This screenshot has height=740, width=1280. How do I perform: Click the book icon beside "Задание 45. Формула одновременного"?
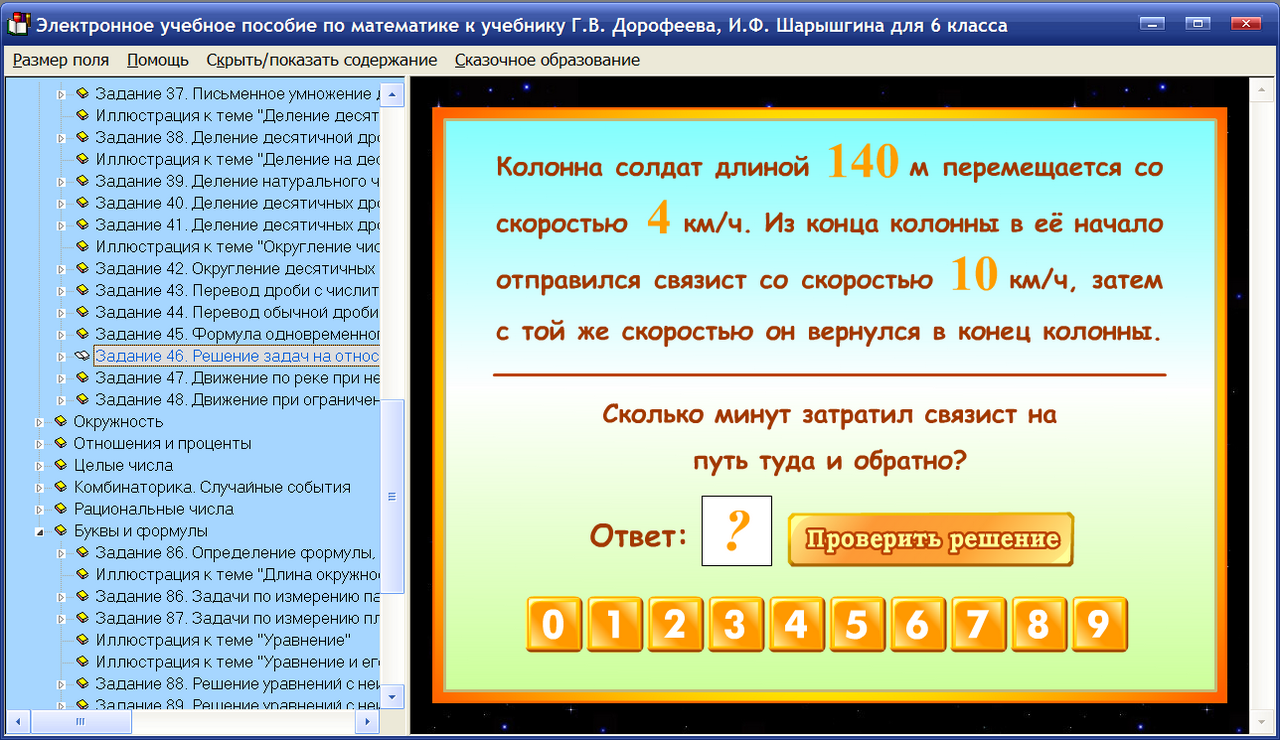pyautogui.click(x=84, y=333)
